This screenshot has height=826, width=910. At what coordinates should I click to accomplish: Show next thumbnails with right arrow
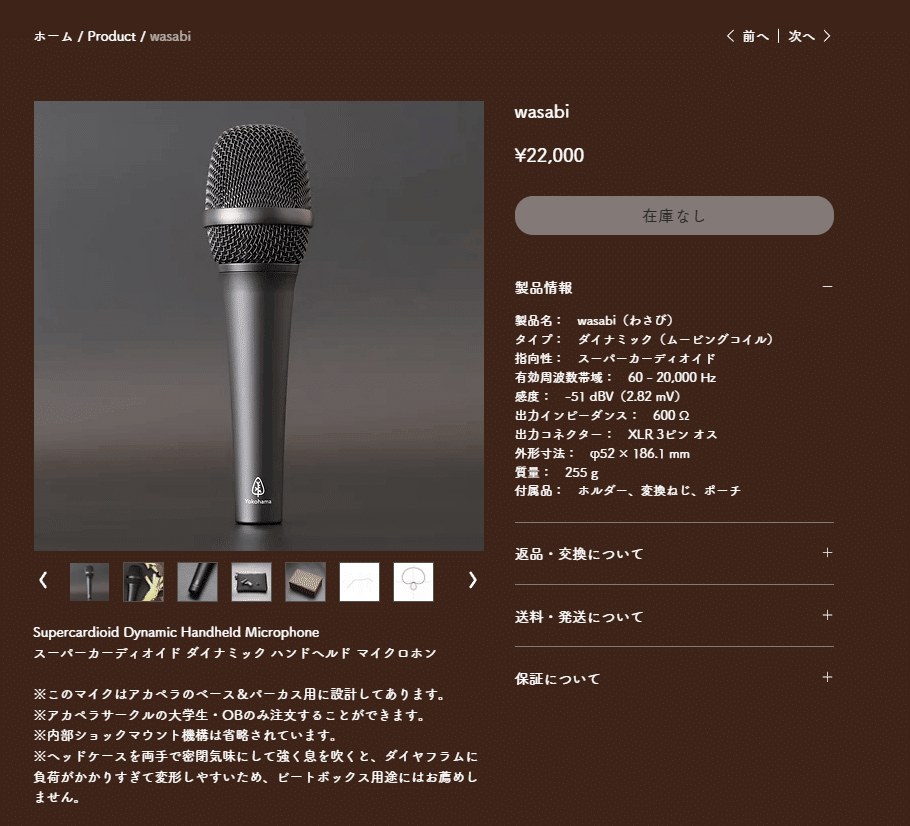tap(472, 580)
